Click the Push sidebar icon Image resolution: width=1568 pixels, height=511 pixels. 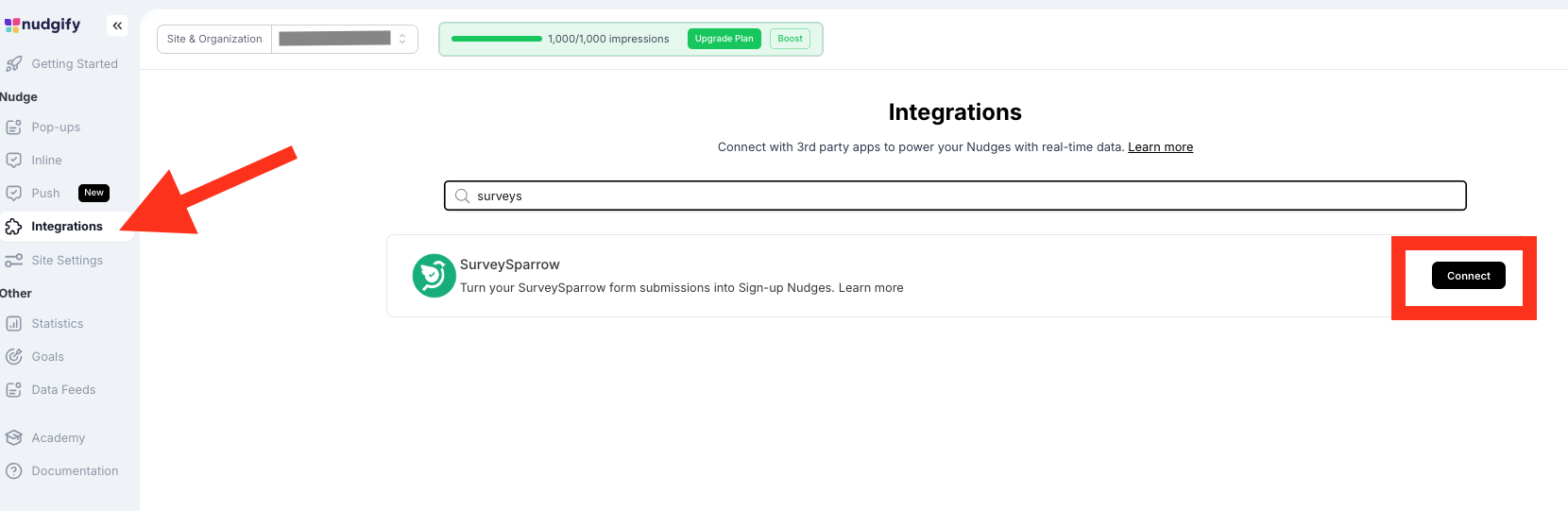[13, 194]
